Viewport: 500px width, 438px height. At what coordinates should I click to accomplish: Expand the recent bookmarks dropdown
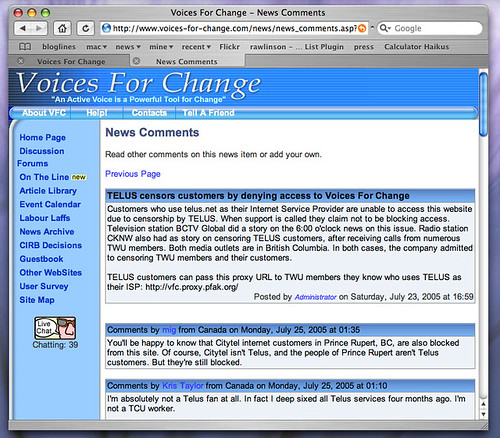tap(196, 47)
